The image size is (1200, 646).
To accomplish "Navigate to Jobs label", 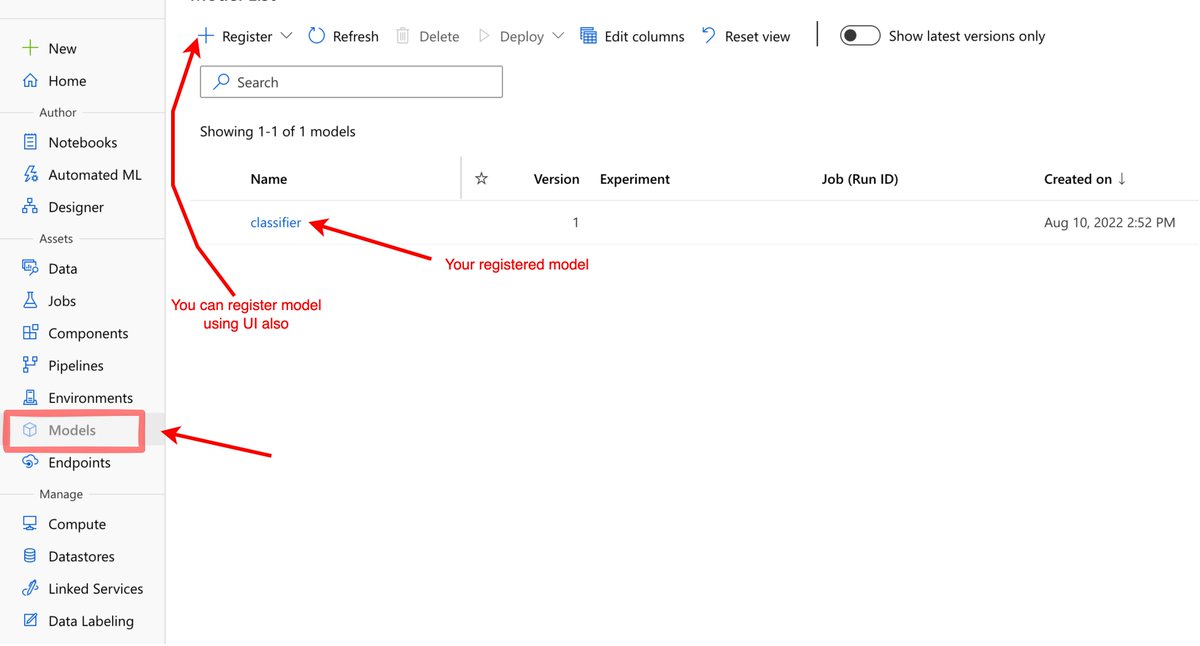I will 62,300.
